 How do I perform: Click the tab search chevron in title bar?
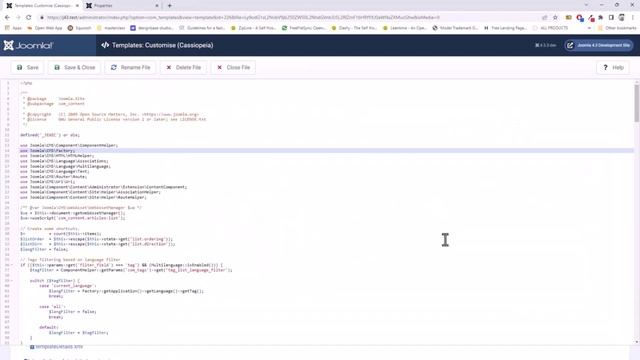point(586,5)
